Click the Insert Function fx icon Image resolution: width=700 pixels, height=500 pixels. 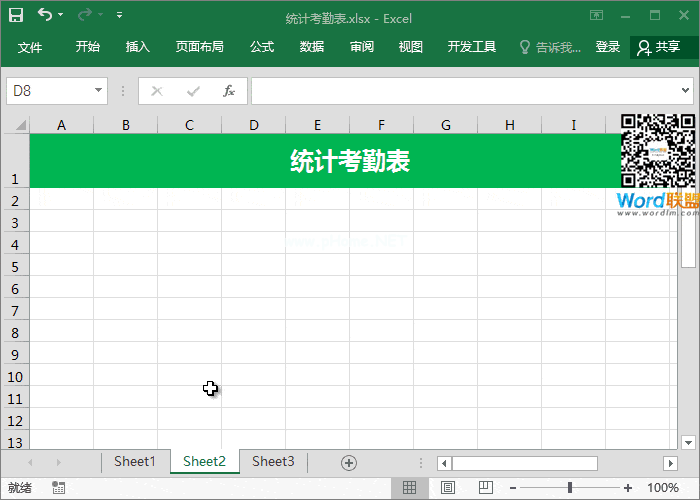[x=229, y=91]
